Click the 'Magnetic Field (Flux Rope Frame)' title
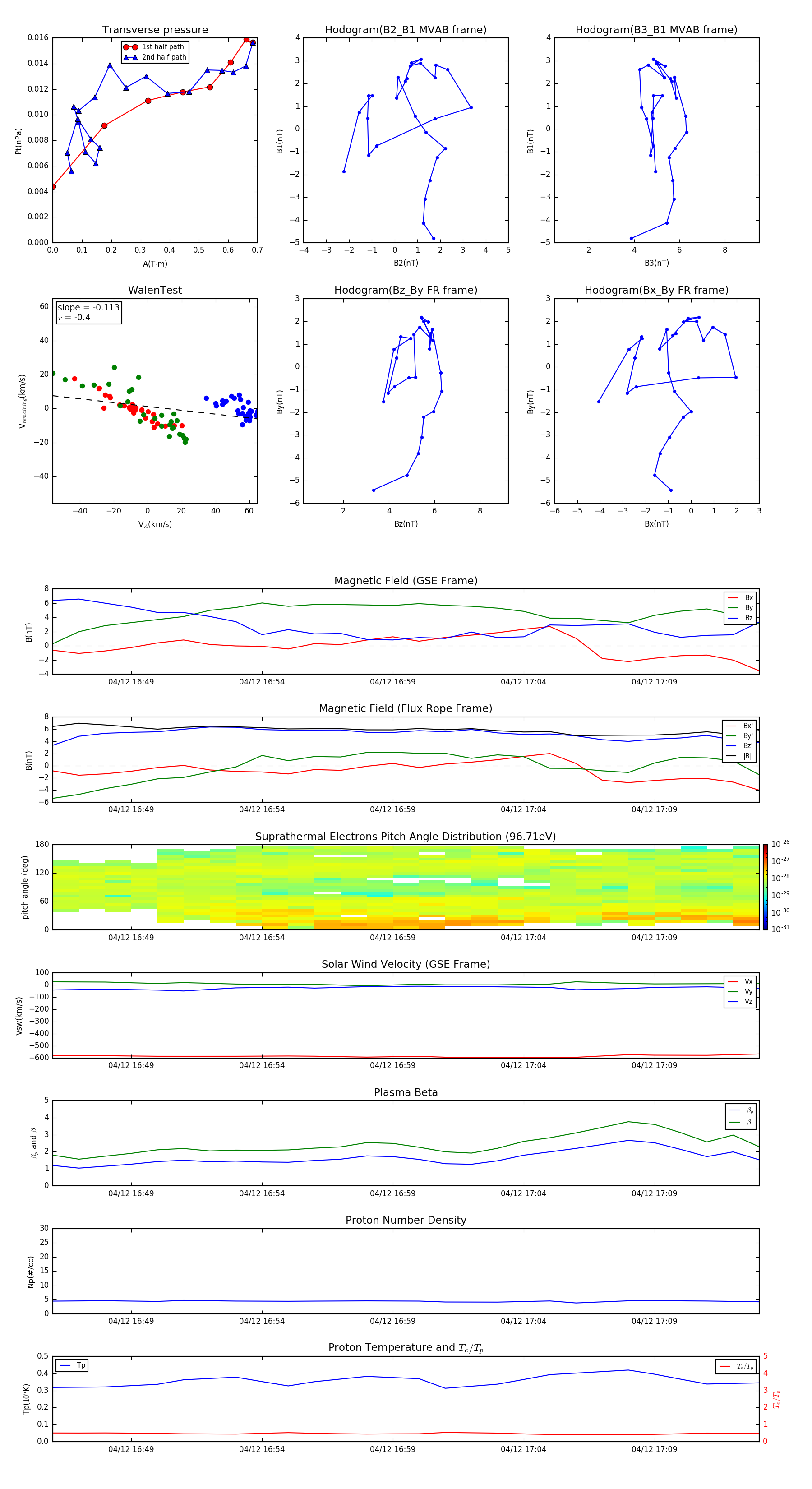Viewport: 812px width, 1489px height. click(x=406, y=709)
